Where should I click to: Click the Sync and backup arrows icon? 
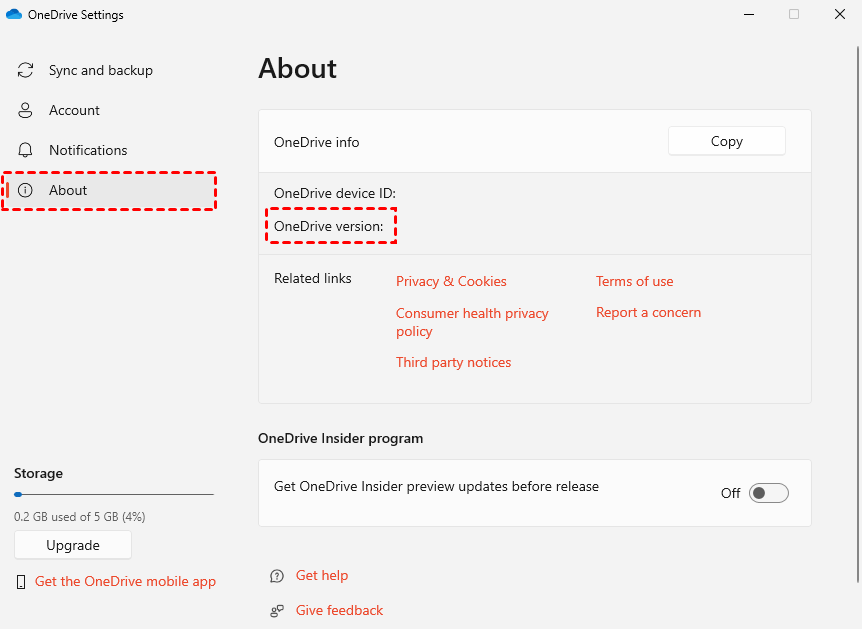point(26,70)
